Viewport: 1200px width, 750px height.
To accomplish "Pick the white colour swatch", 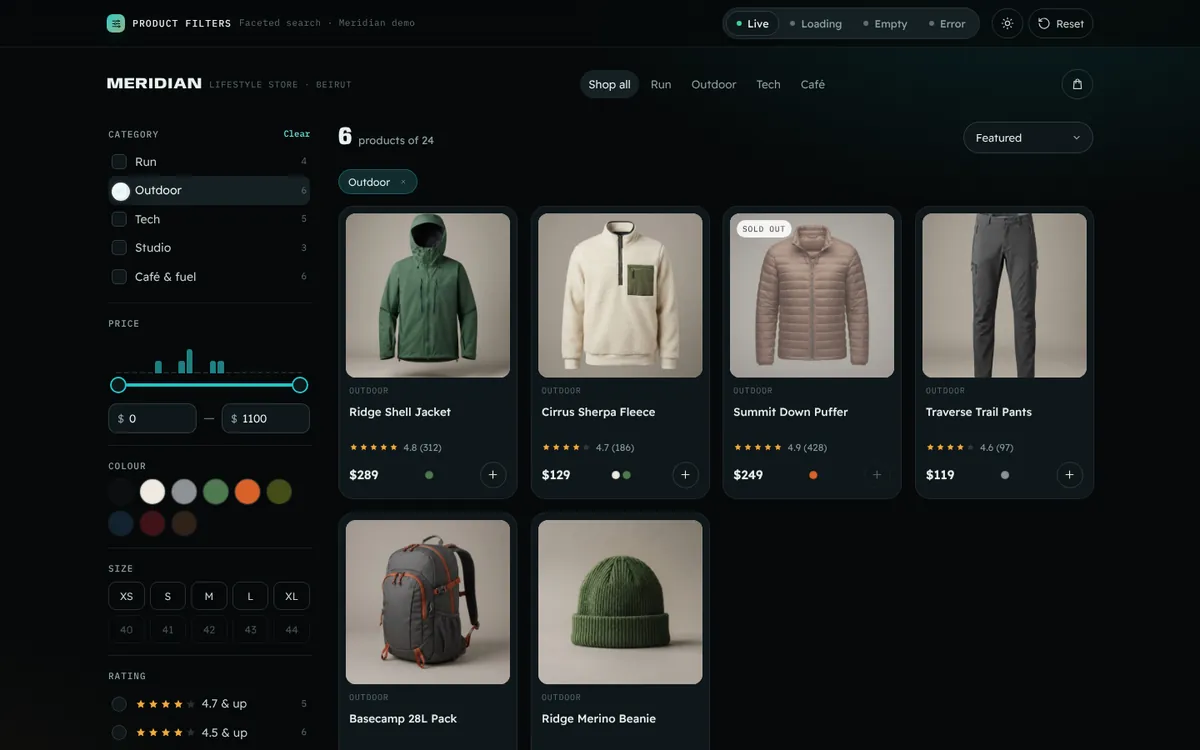I will tap(152, 491).
